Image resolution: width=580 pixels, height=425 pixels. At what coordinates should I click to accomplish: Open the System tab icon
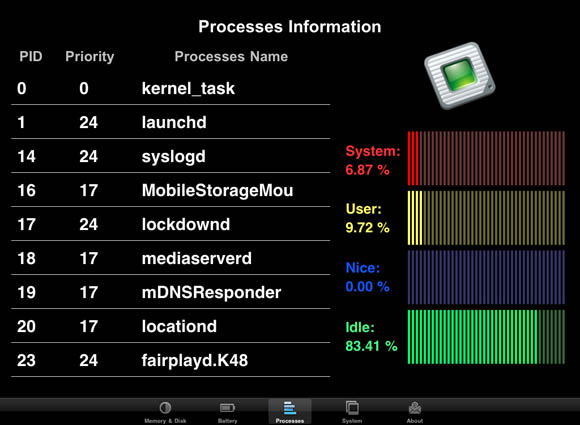tap(352, 408)
